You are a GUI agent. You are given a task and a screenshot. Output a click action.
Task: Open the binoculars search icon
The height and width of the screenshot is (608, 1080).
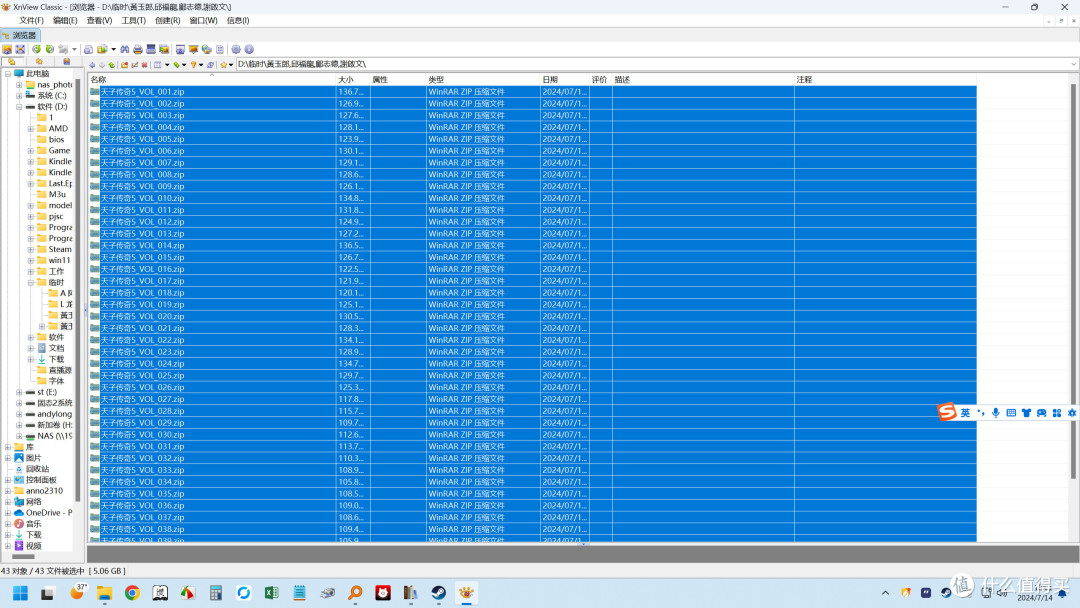click(125, 49)
